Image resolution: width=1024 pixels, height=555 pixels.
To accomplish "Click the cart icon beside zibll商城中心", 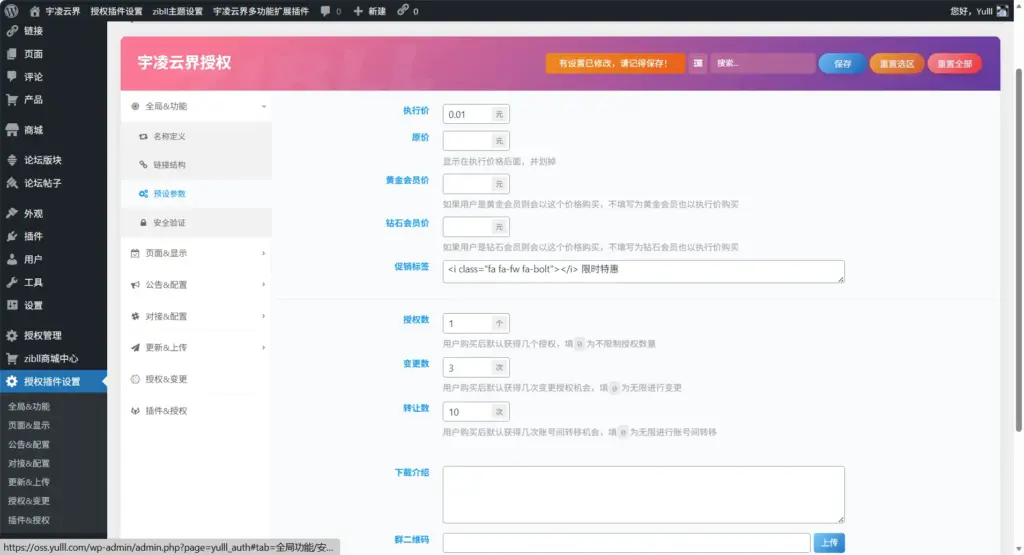I will 12,358.
